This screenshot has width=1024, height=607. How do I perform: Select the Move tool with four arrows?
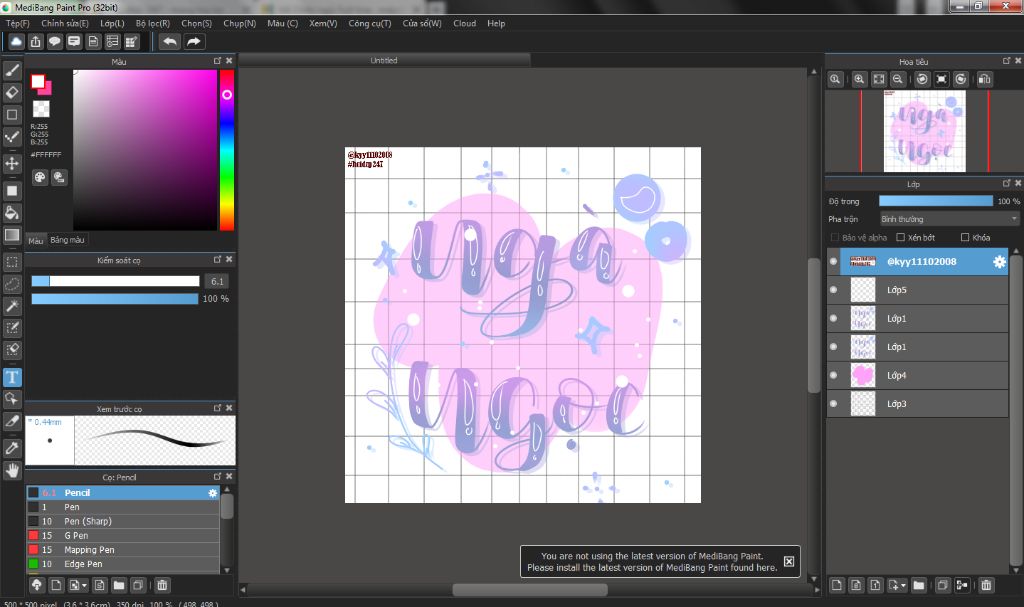click(12, 163)
